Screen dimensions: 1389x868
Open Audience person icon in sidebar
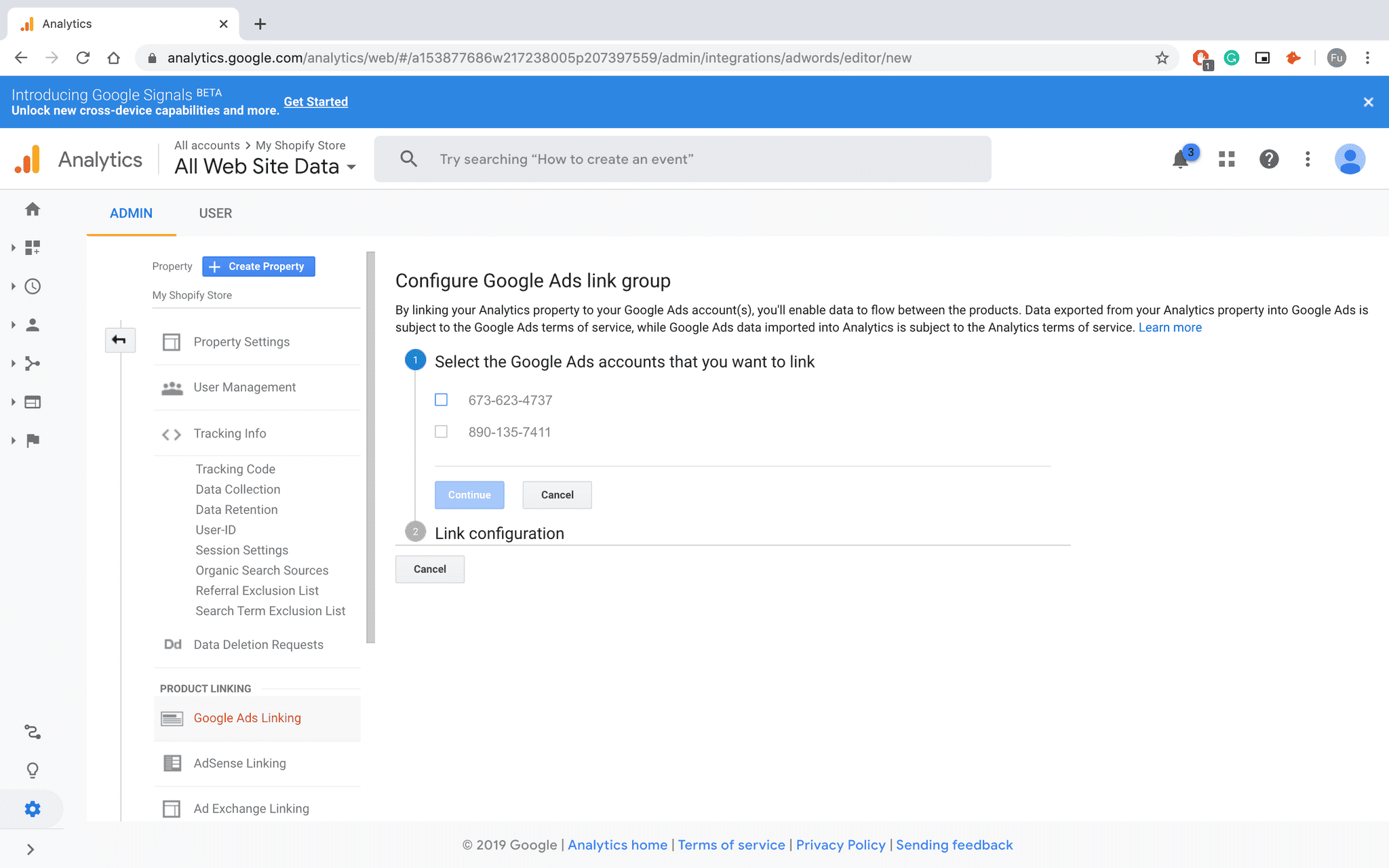click(33, 325)
